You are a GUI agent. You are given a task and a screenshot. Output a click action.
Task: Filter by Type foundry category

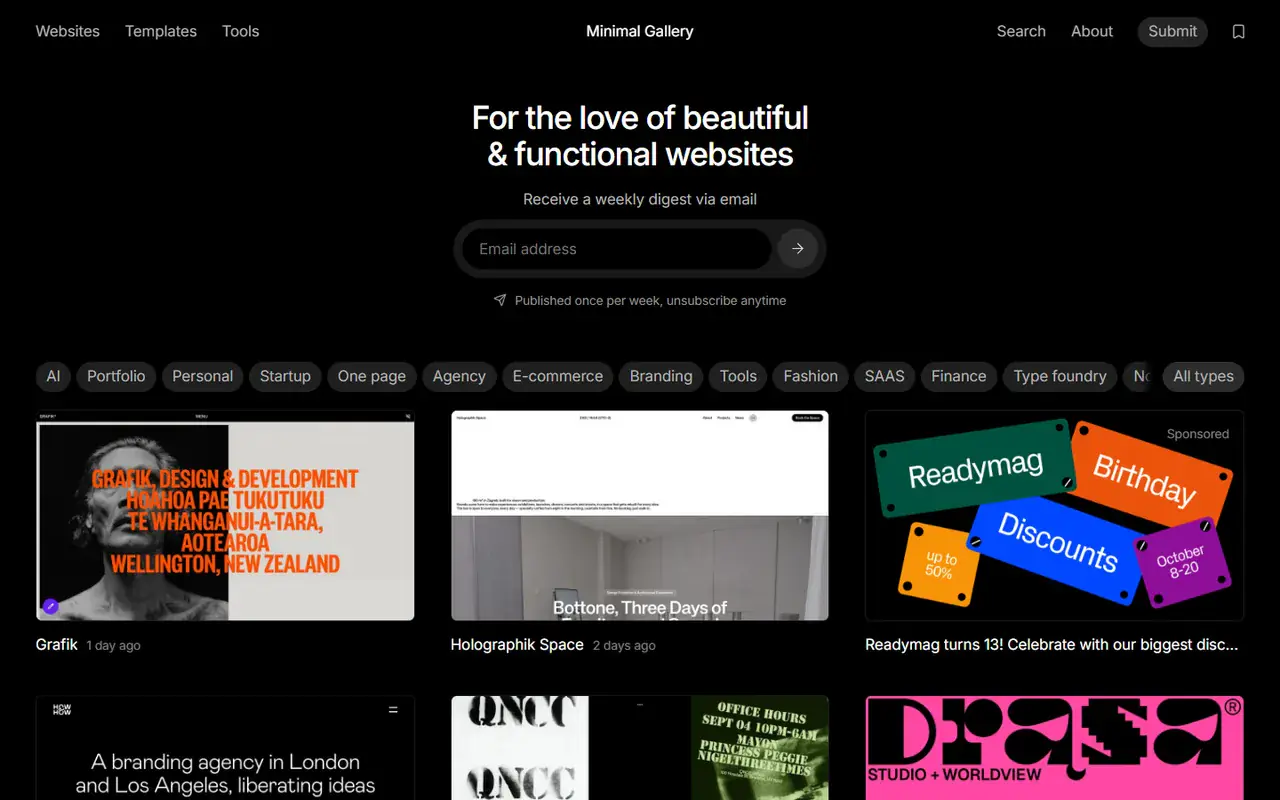pos(1060,376)
